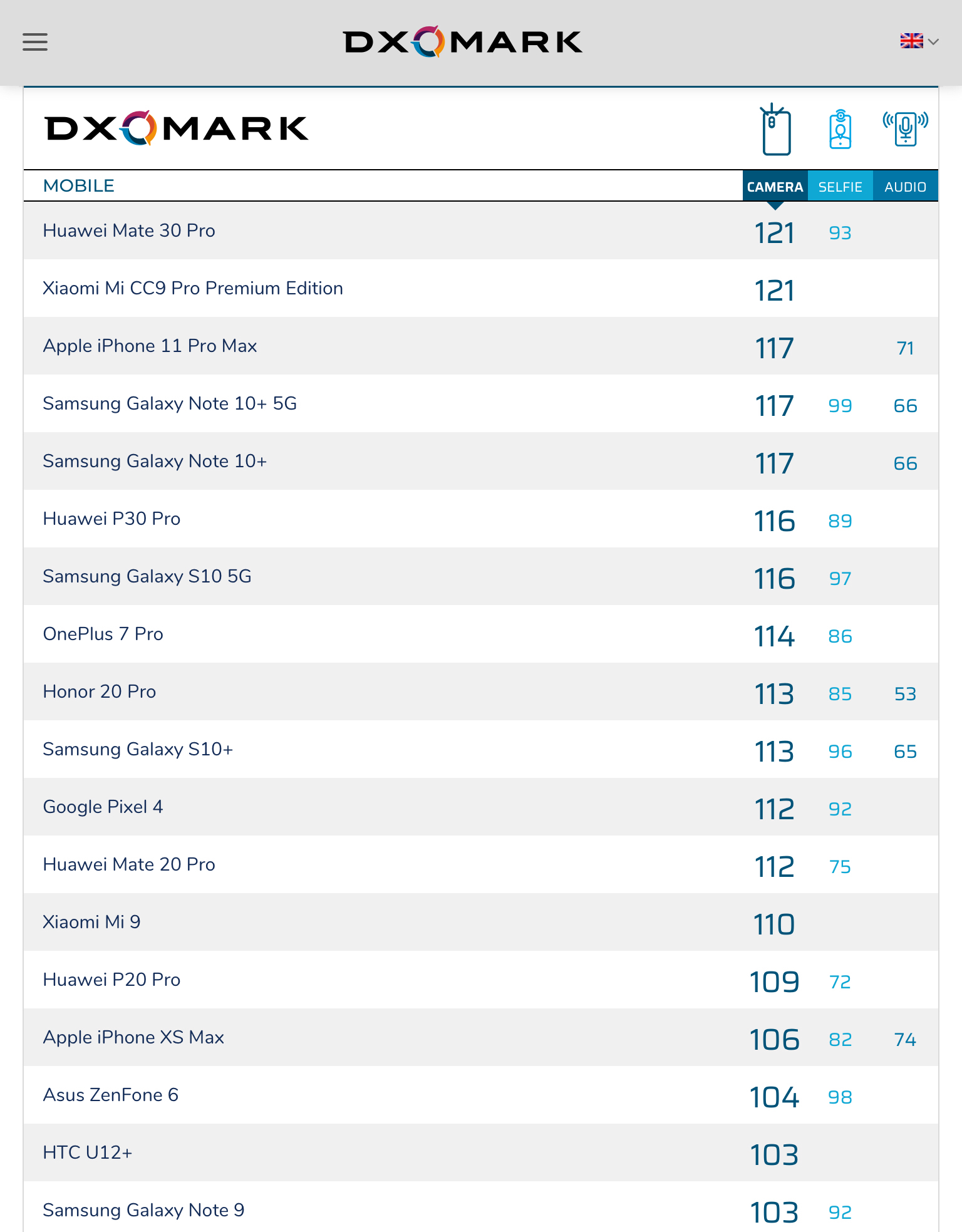
Task: Click Honor 20 Pro audio score 53
Action: 905,694
